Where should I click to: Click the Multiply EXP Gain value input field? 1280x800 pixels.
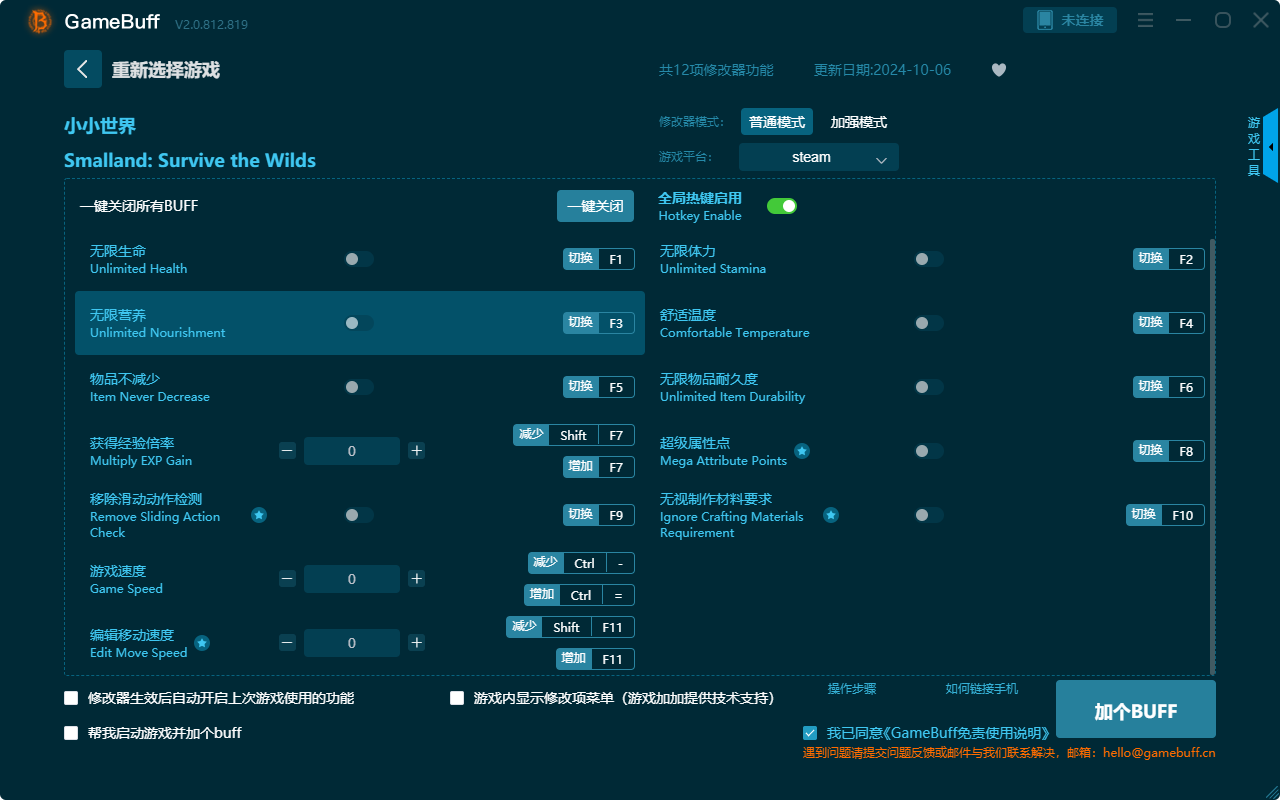click(352, 451)
